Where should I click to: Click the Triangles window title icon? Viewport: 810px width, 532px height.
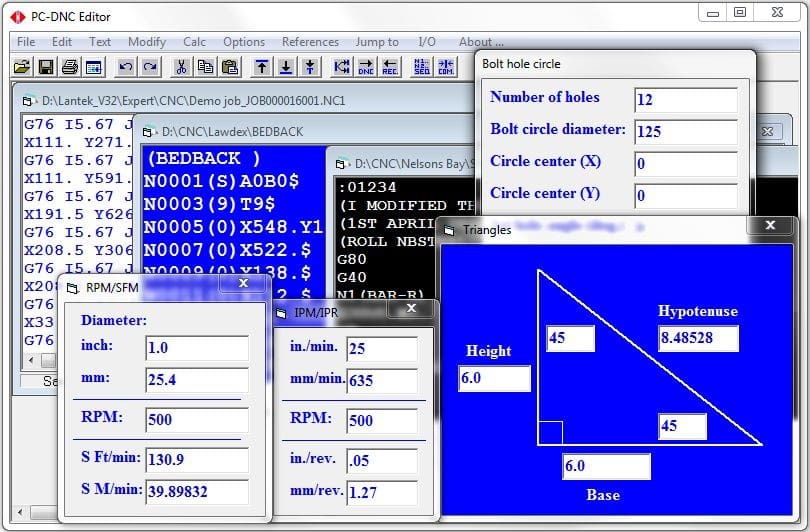click(449, 230)
